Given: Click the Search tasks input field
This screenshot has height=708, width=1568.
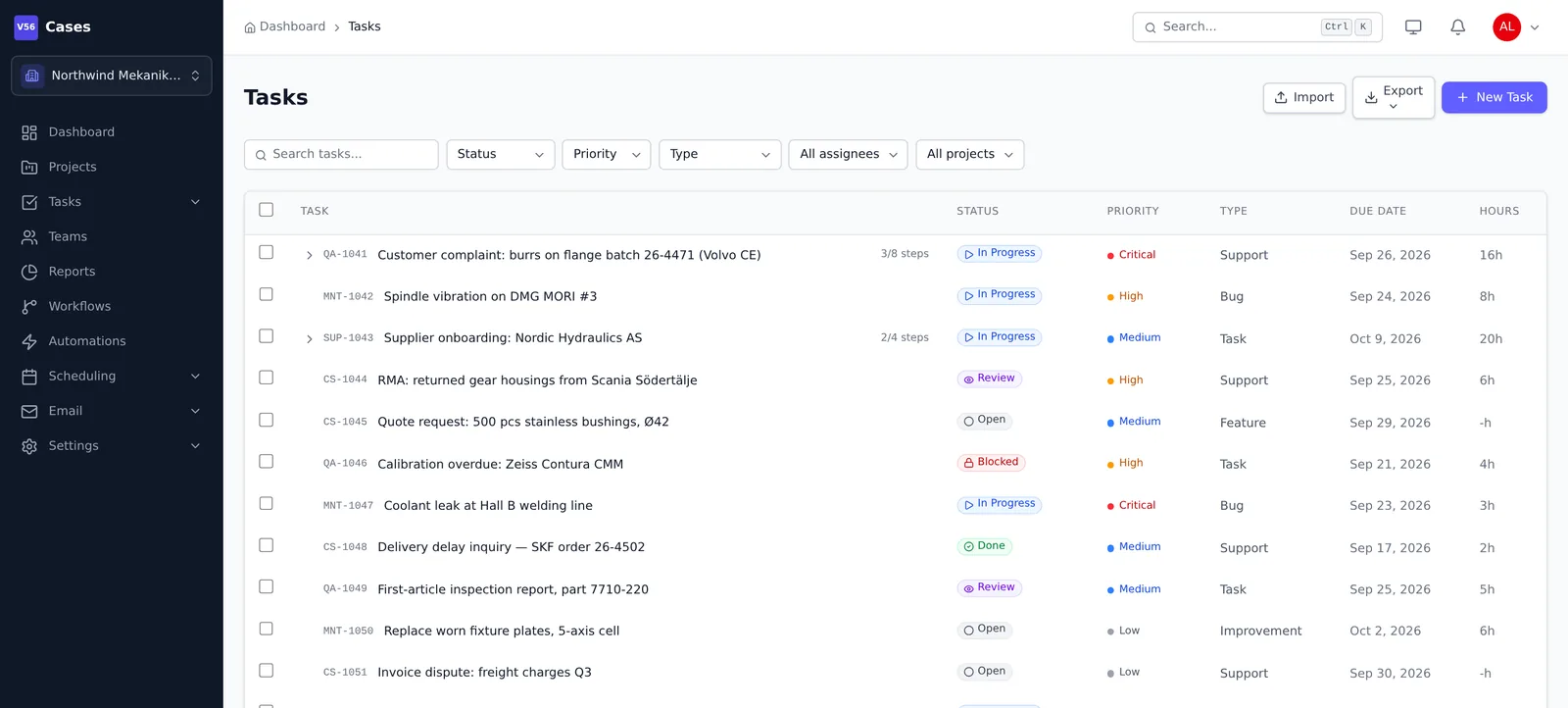Looking at the screenshot, I should click(x=341, y=155).
